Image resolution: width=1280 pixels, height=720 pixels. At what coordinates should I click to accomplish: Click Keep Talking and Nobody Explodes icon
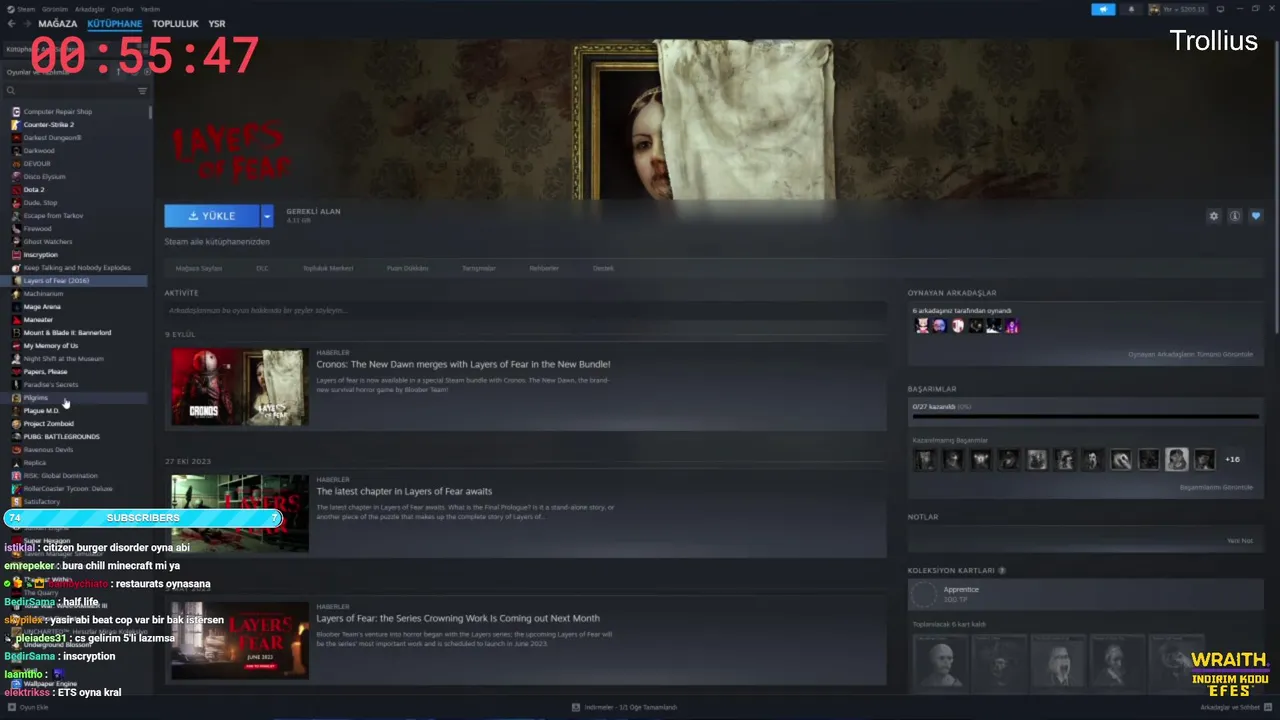[15, 268]
